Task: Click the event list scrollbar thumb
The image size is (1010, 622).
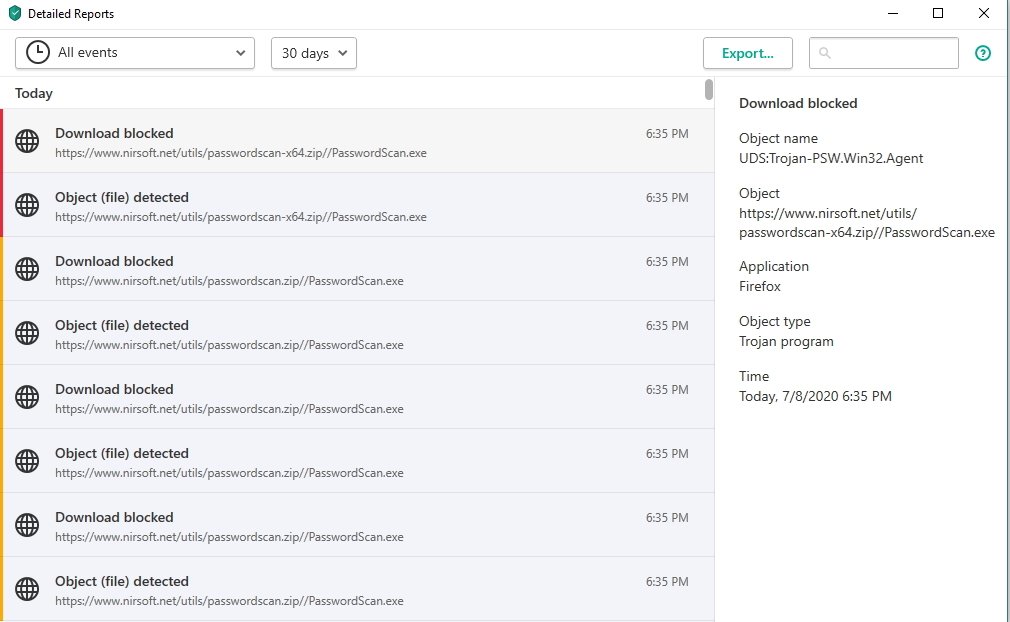Action: [x=709, y=90]
